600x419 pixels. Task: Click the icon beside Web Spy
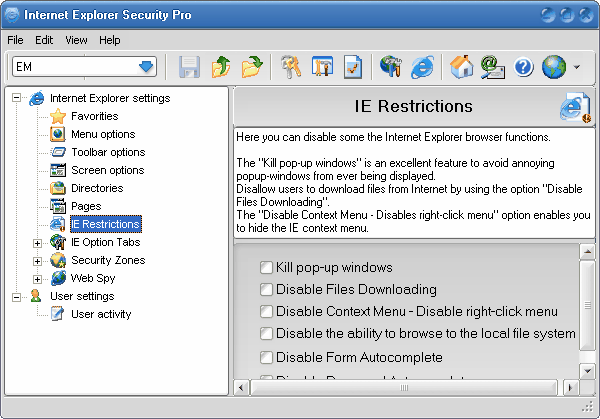coord(58,278)
